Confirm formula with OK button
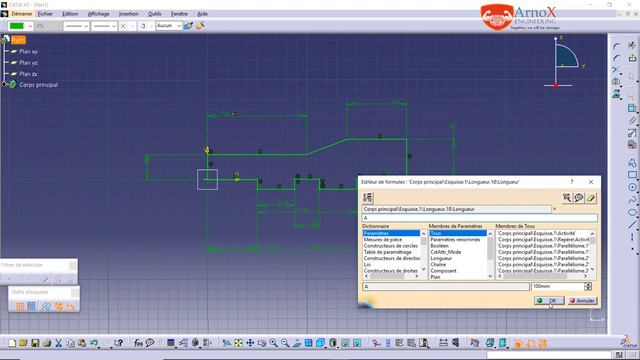The height and width of the screenshot is (360, 640). pyautogui.click(x=549, y=300)
